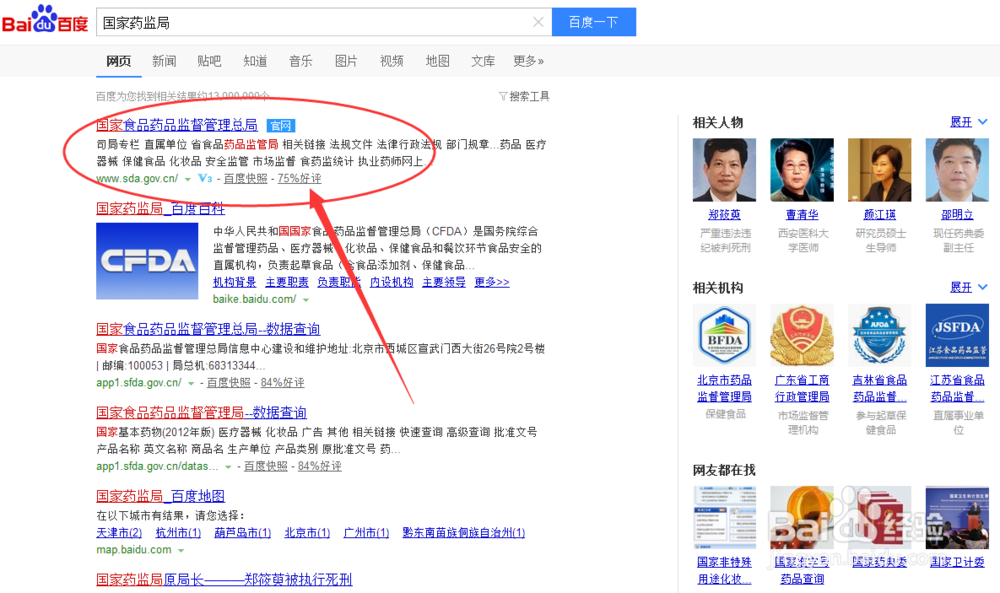Open the 搜索工具 filter
Viewport: 1000px width, 593px height.
tap(524, 96)
